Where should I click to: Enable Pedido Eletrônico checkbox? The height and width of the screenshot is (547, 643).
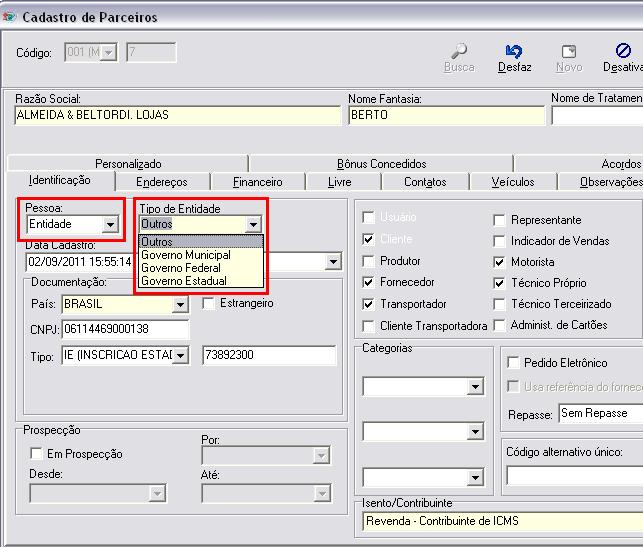point(513,362)
